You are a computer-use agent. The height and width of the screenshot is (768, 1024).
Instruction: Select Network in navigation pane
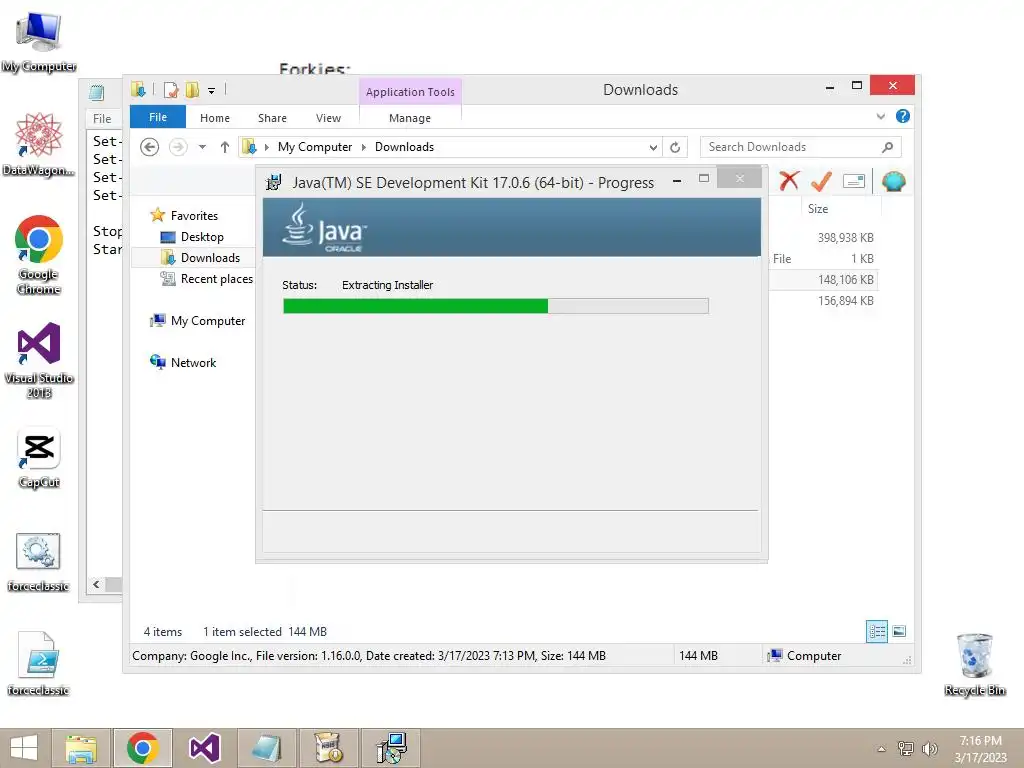193,362
